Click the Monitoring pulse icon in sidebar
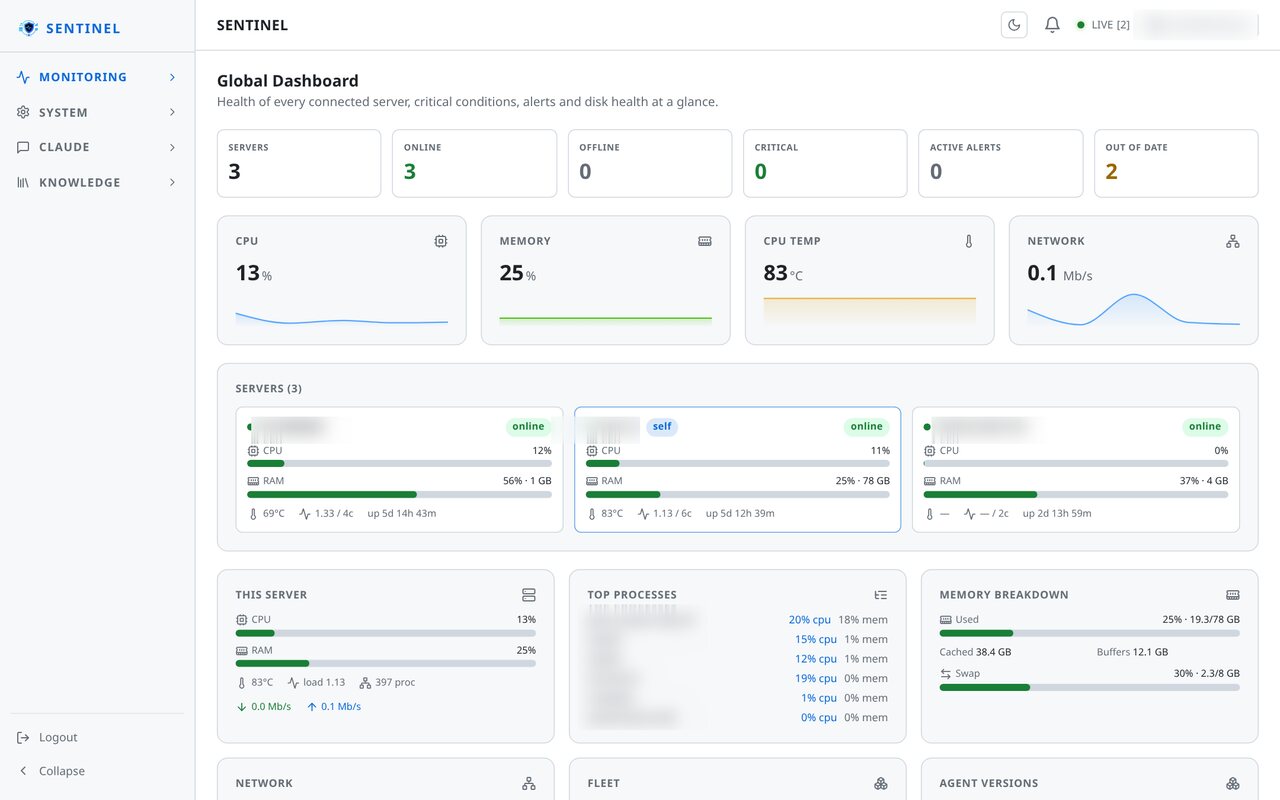Screen dimensions: 1280x800 click(x=23, y=77)
